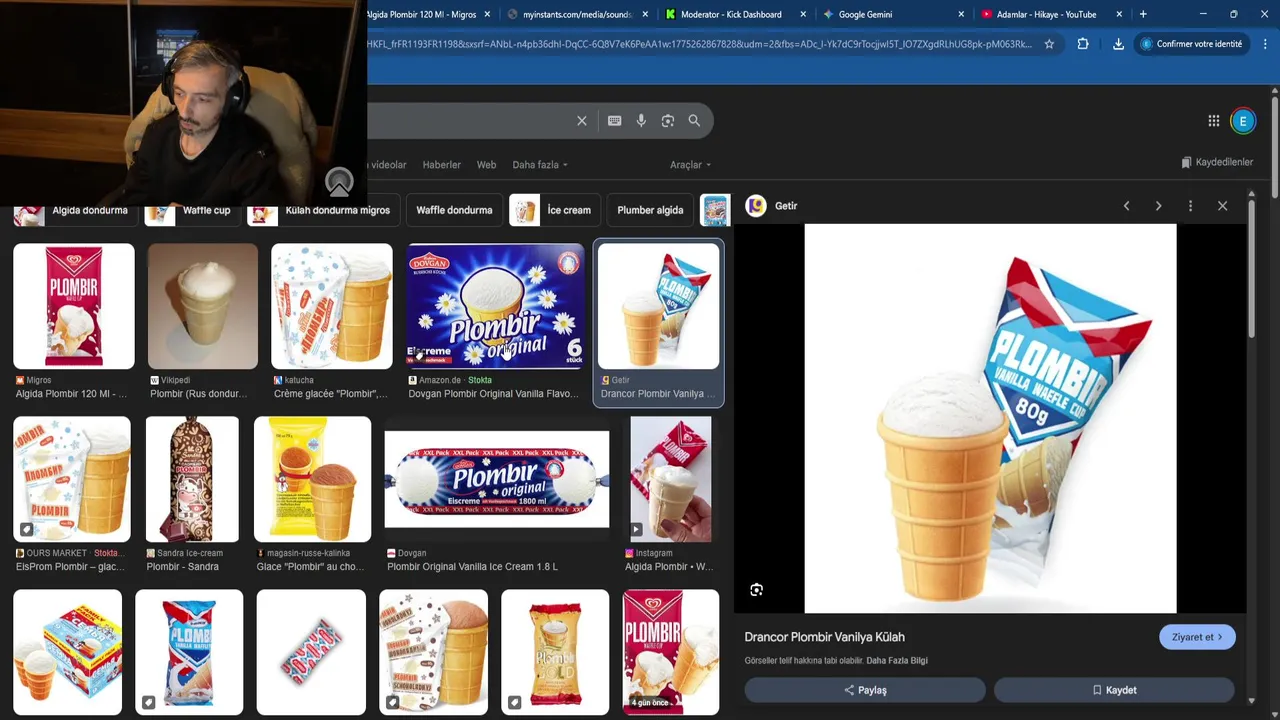This screenshot has width=1280, height=720.
Task: Click the Ziyaret et visit button
Action: click(x=1197, y=637)
